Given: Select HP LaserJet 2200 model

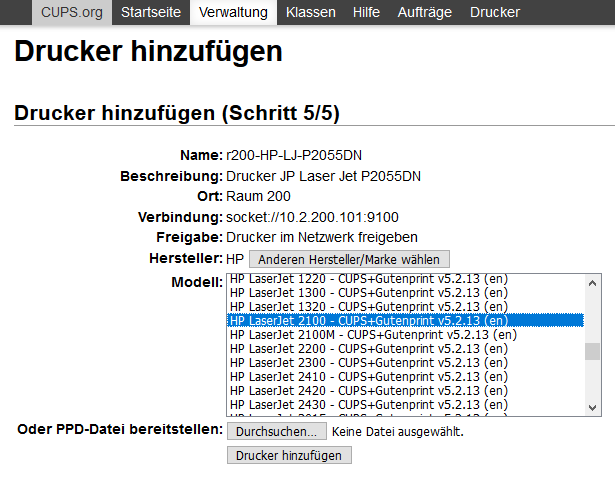Looking at the screenshot, I should pyautogui.click(x=406, y=348).
